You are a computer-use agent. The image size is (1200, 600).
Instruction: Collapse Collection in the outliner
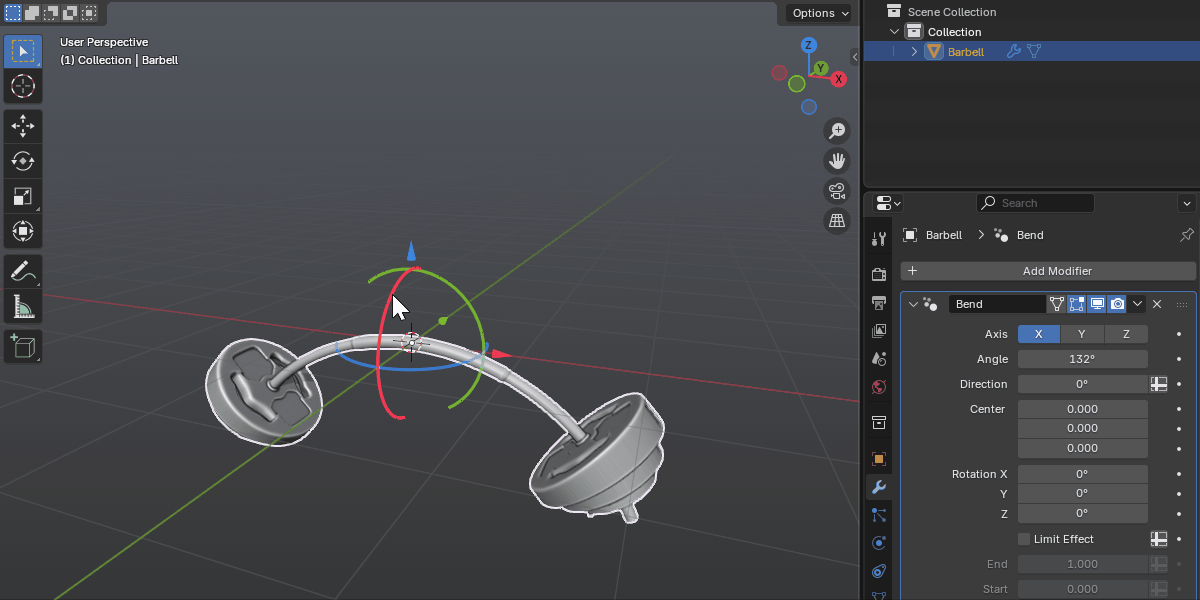[895, 32]
